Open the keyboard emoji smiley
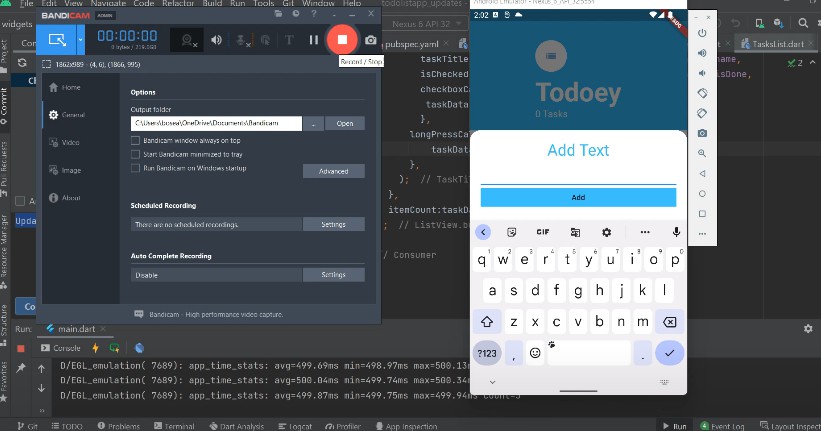The image size is (821, 431). [x=535, y=353]
